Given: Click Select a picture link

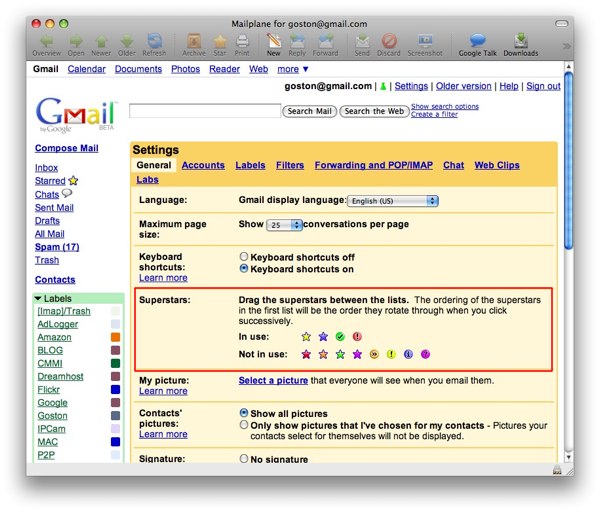Looking at the screenshot, I should pos(273,381).
